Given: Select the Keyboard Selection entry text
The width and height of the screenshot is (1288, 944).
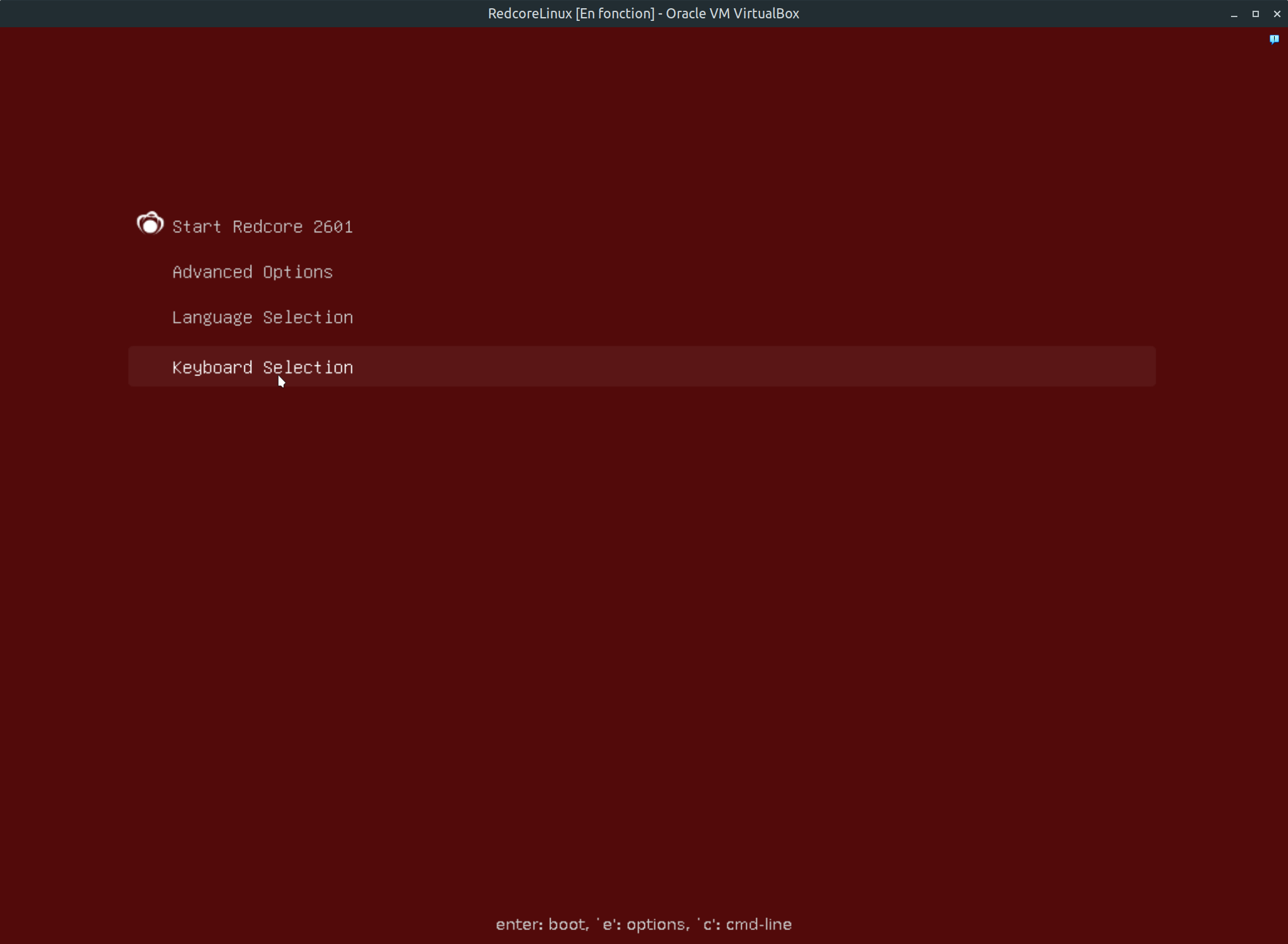Looking at the screenshot, I should (262, 367).
